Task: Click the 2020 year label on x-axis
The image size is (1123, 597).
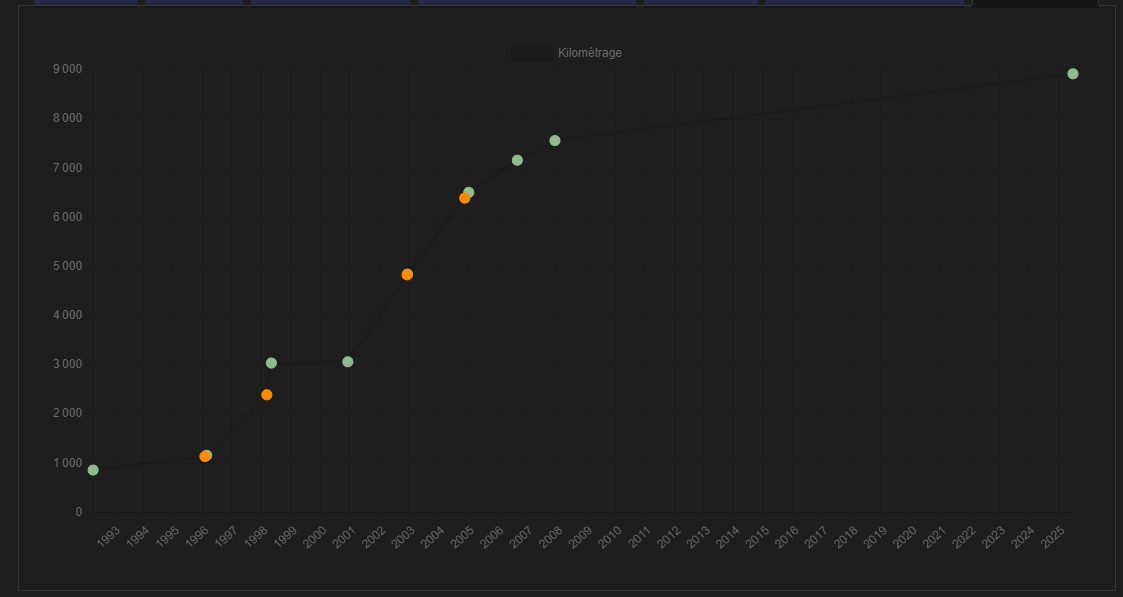Action: [x=904, y=537]
